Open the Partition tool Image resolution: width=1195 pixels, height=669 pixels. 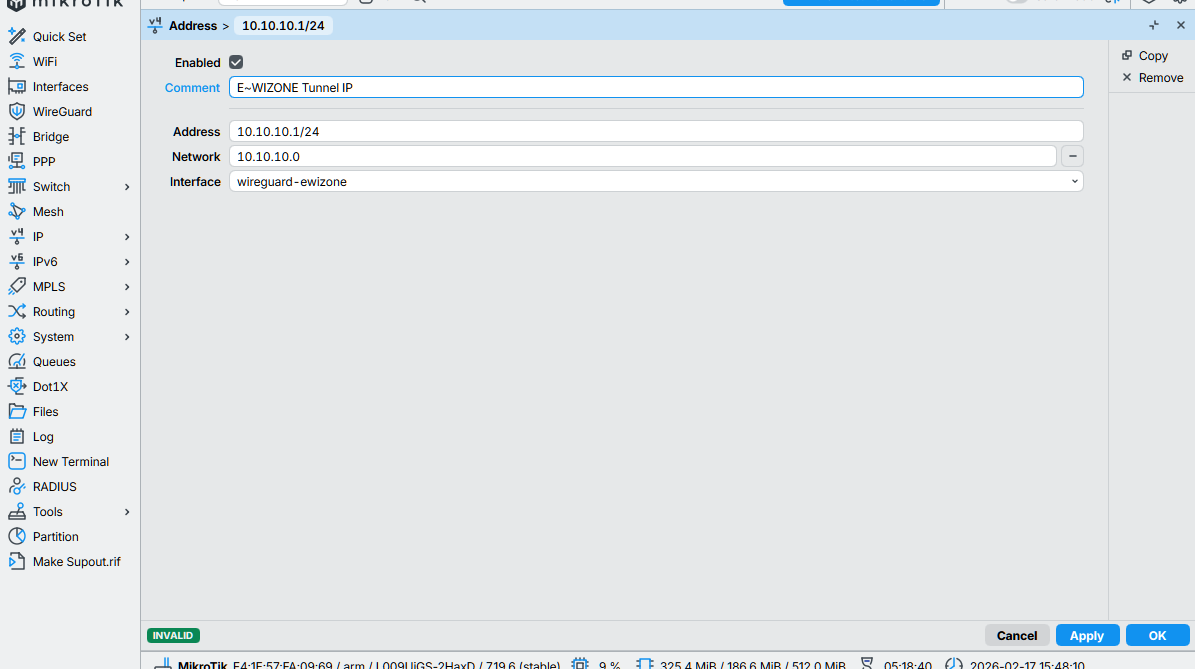coord(56,536)
